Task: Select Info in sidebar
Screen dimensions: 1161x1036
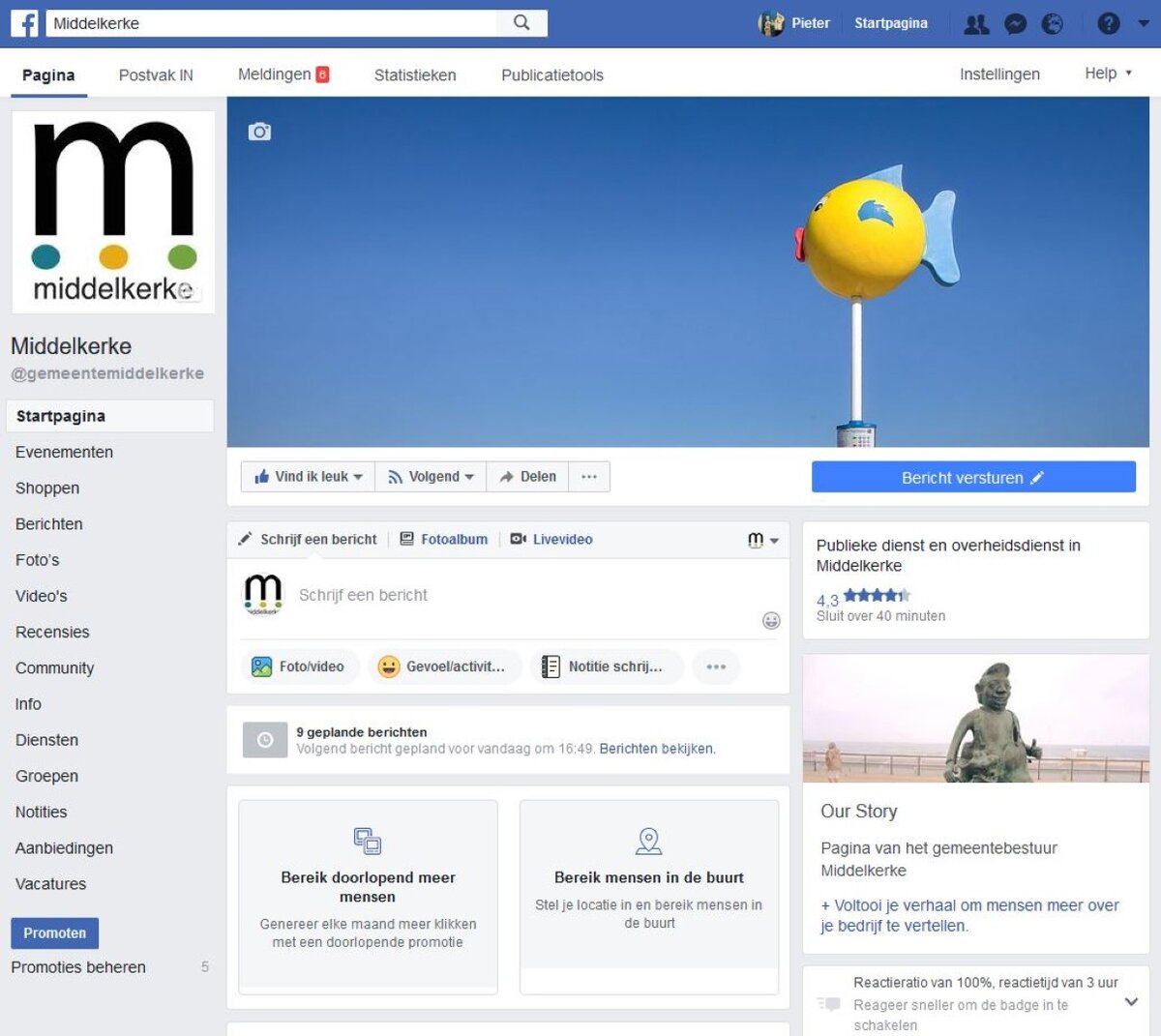Action: [x=28, y=704]
